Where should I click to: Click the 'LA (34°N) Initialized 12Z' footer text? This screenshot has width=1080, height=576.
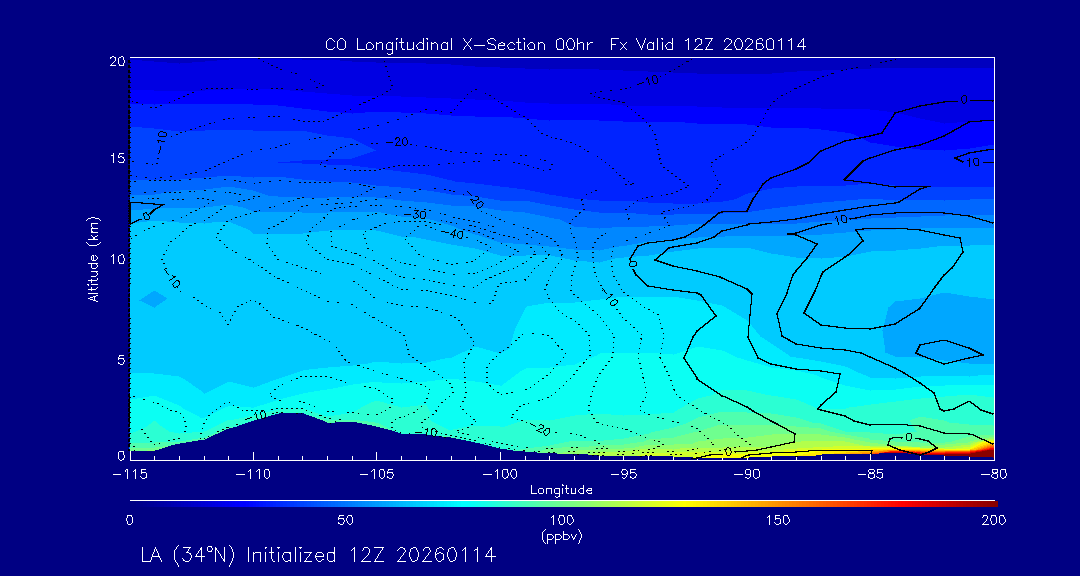point(318,554)
